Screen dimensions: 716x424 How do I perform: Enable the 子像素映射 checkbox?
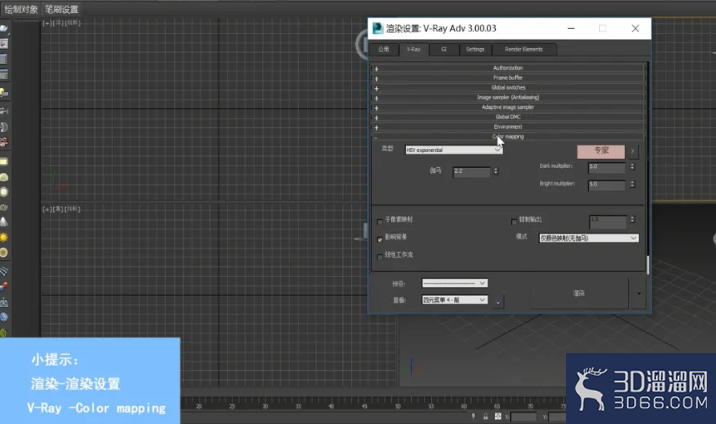[379, 221]
